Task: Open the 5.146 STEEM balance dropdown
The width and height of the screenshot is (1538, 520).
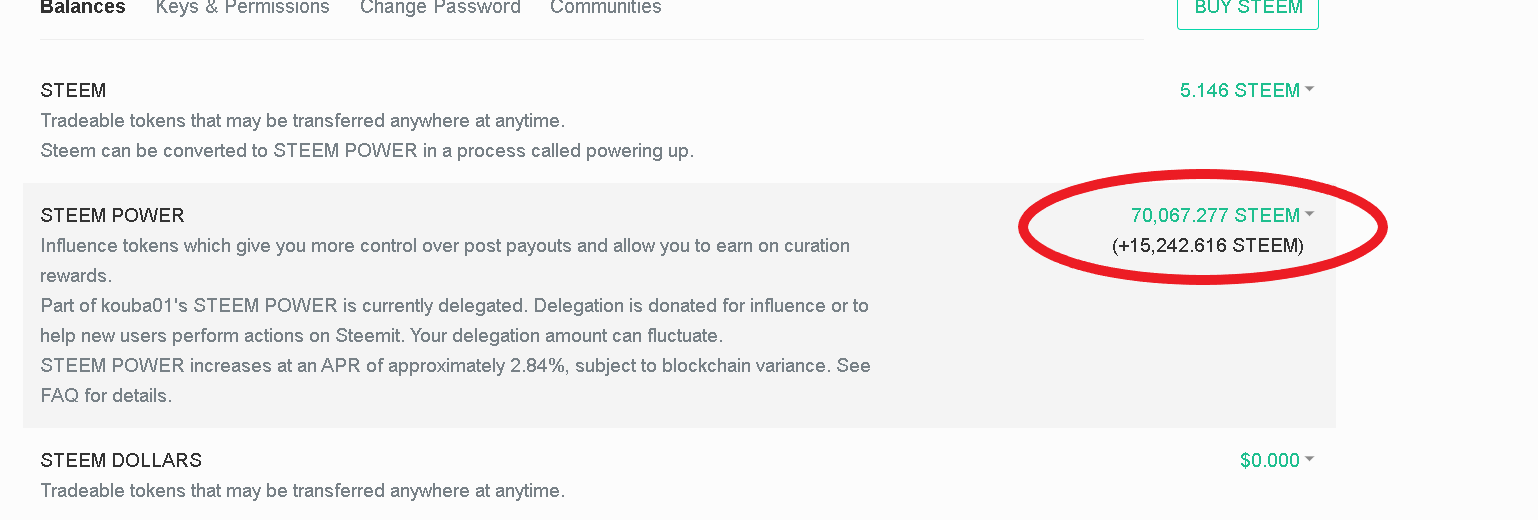Action: 1246,90
